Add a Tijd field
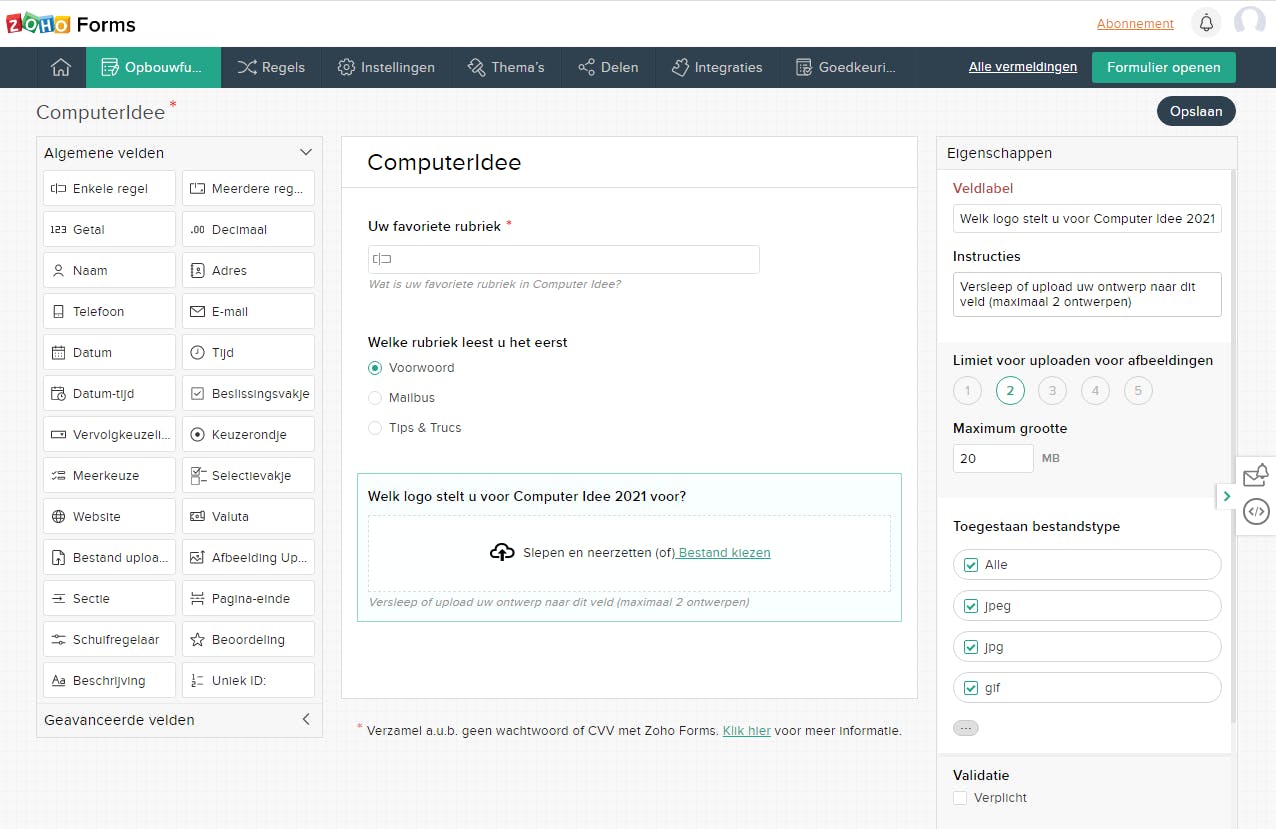1276x829 pixels. click(249, 352)
